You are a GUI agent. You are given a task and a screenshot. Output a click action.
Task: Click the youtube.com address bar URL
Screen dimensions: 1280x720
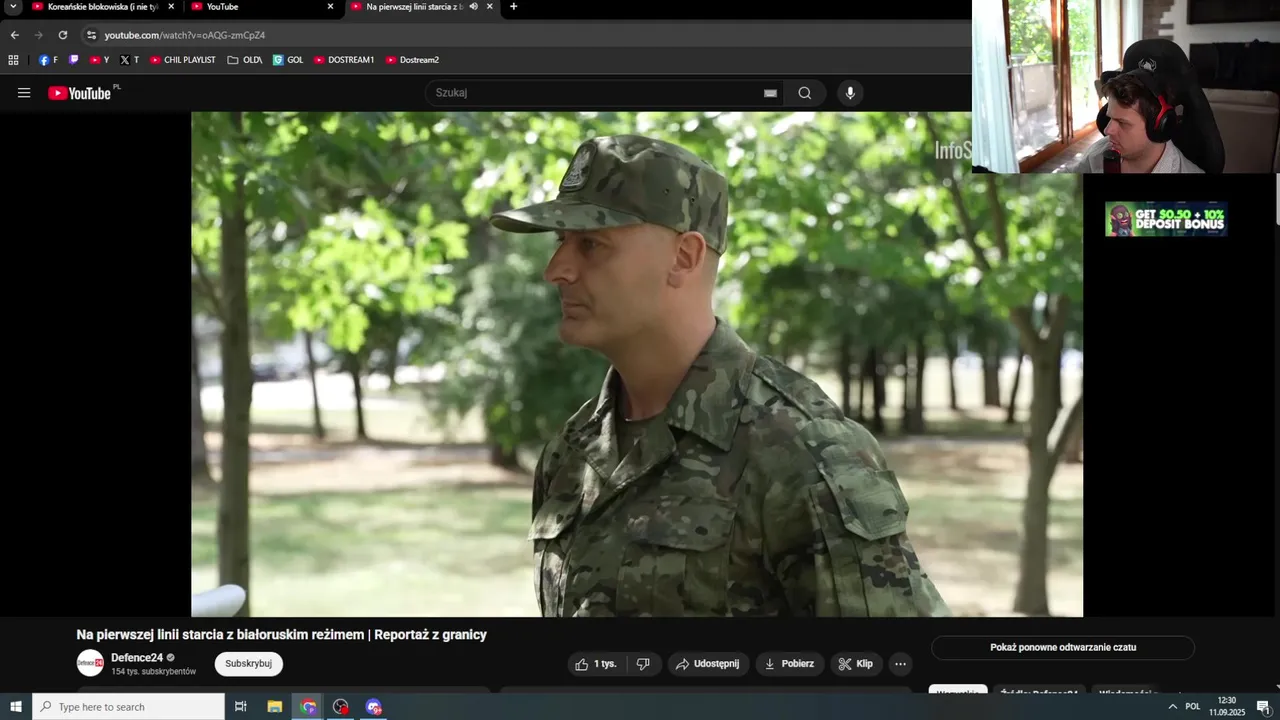point(185,35)
